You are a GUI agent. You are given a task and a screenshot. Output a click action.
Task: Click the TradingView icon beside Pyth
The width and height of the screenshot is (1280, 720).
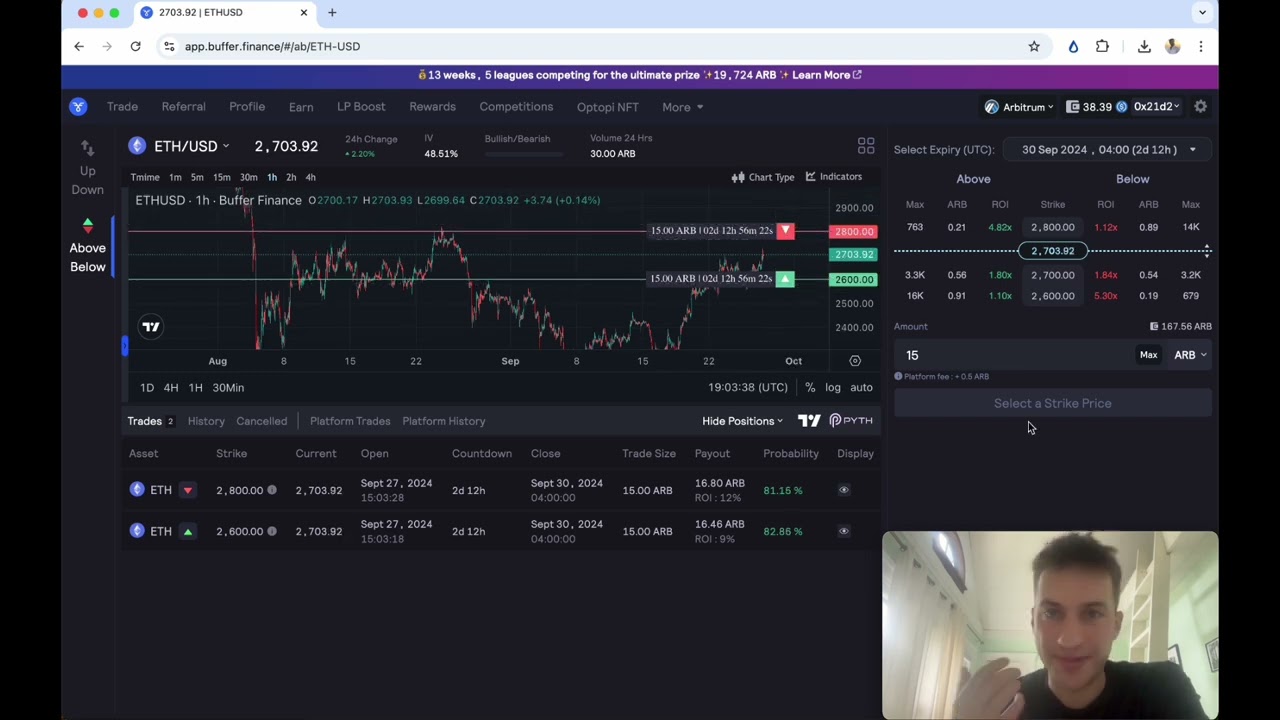[x=809, y=421]
